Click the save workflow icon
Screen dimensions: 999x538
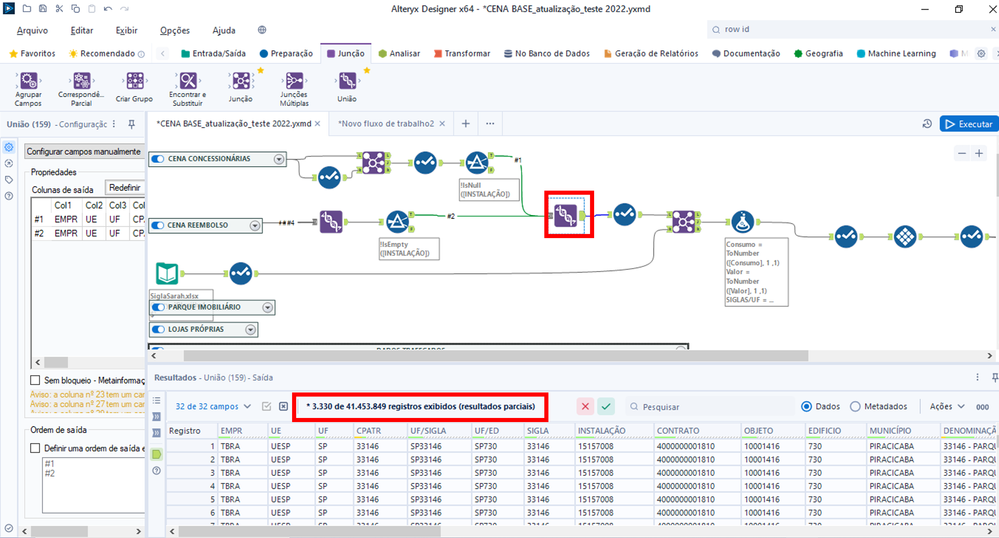click(x=43, y=9)
